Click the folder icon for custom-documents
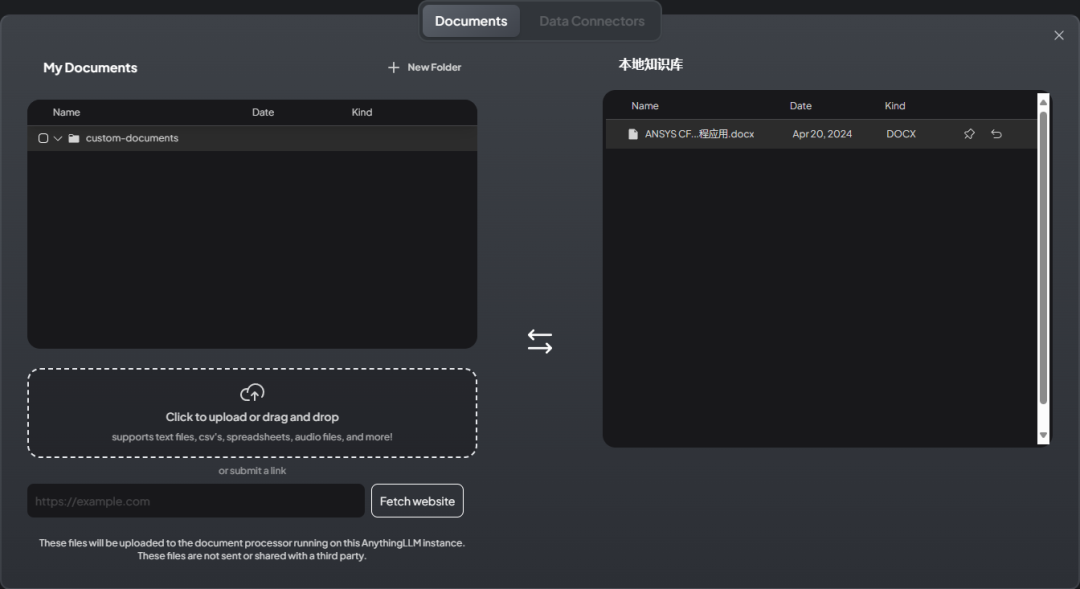 pos(74,138)
